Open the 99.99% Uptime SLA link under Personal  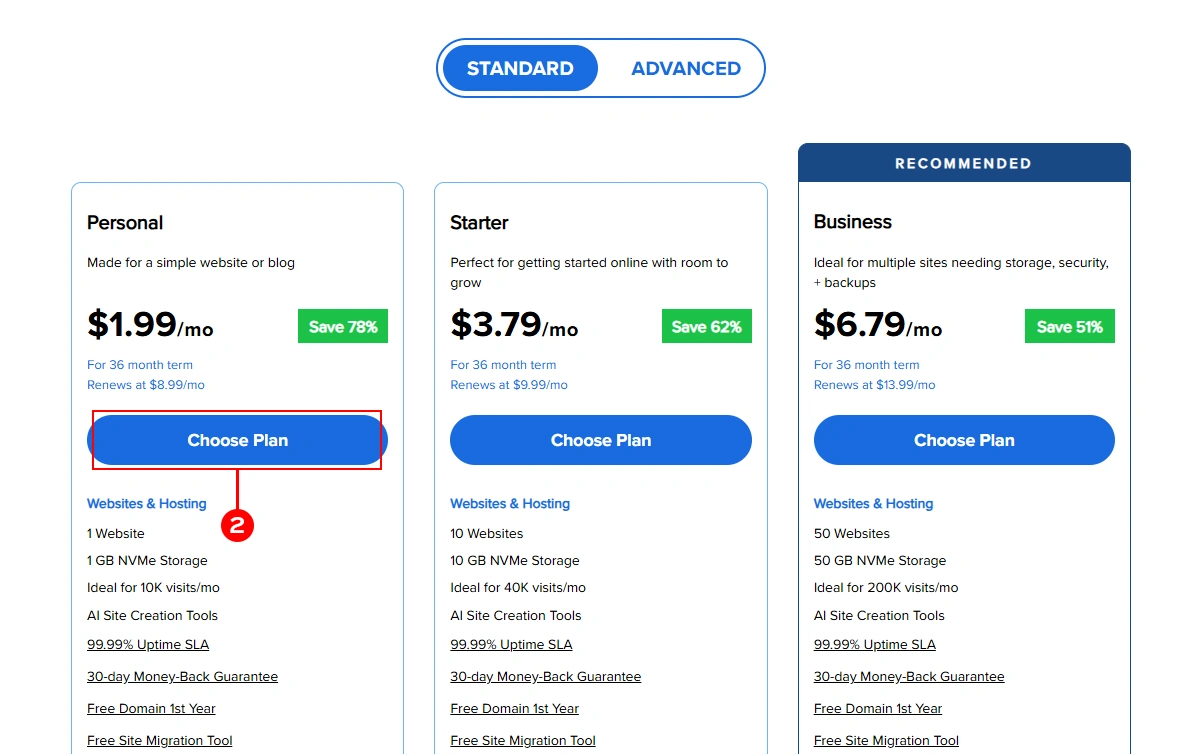(x=147, y=644)
